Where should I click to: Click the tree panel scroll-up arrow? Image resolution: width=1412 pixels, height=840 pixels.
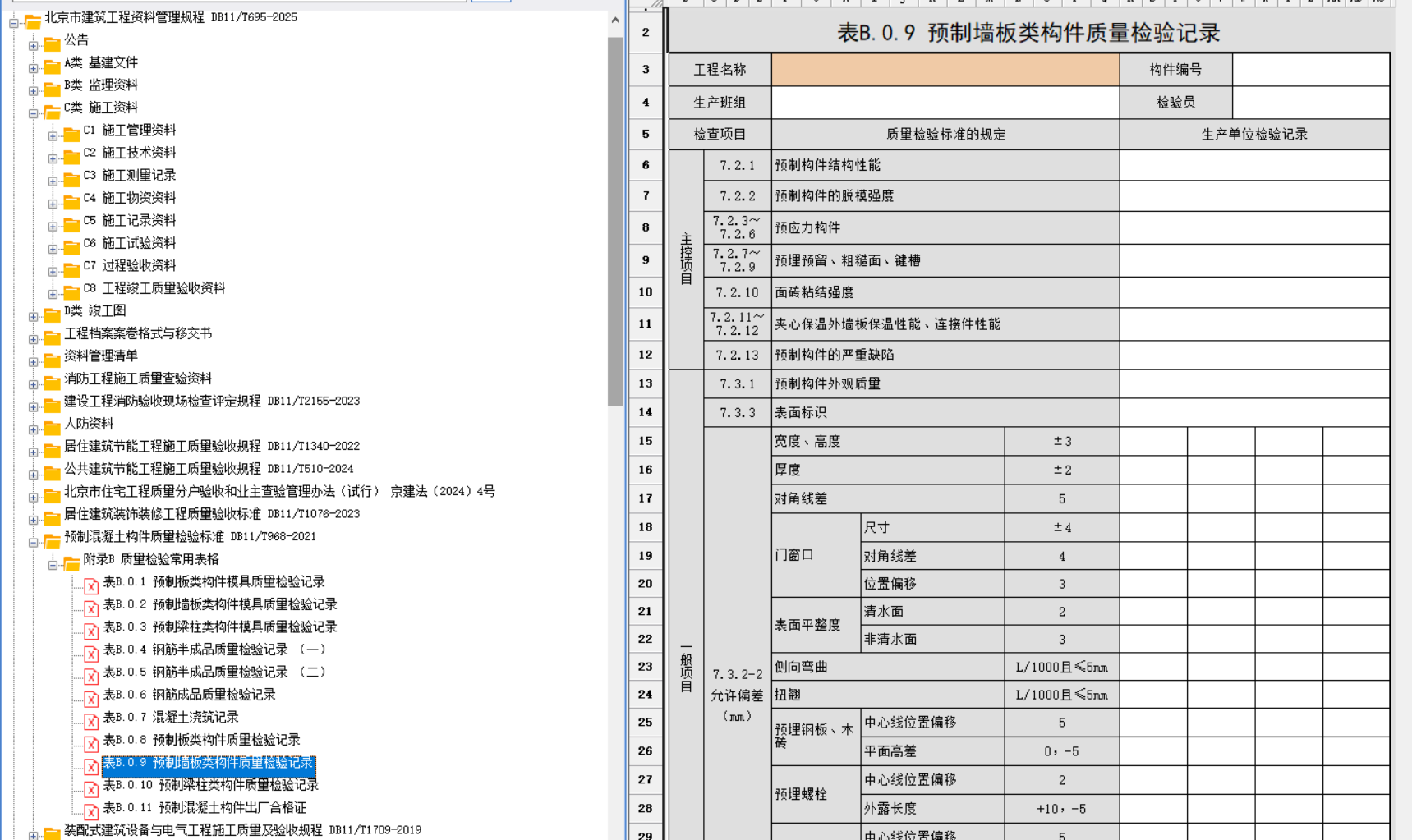click(x=615, y=21)
